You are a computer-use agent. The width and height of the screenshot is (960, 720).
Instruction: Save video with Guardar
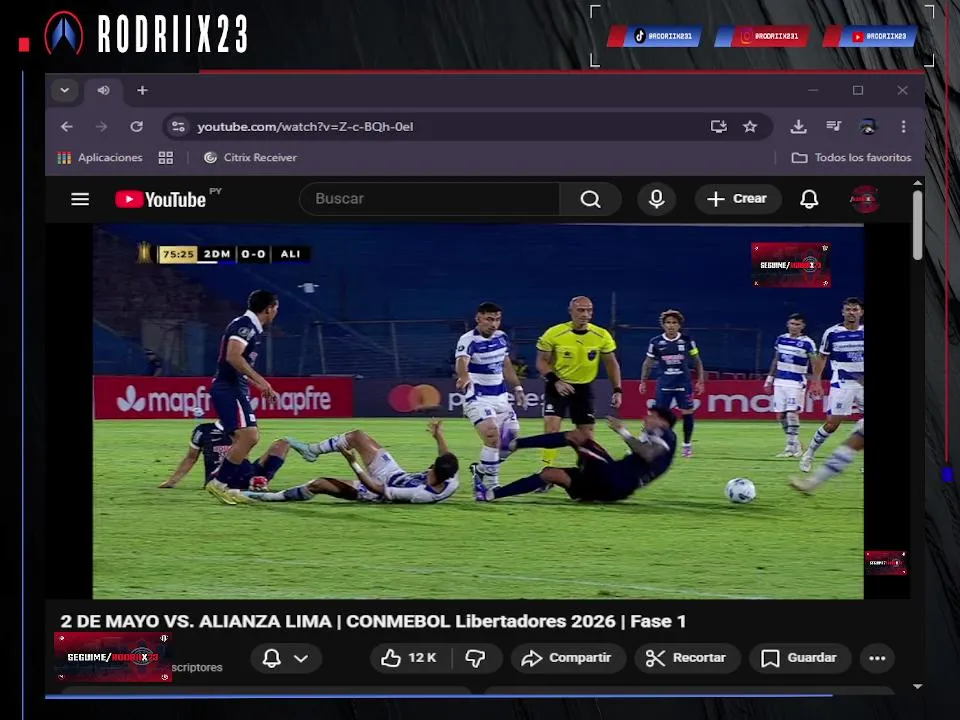[800, 658]
